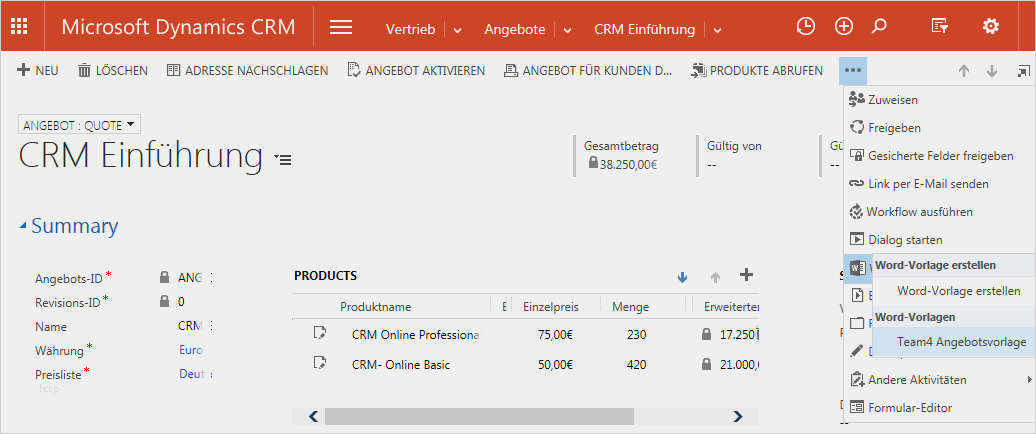
Task: Open advanced find filter icon
Action: click(940, 26)
